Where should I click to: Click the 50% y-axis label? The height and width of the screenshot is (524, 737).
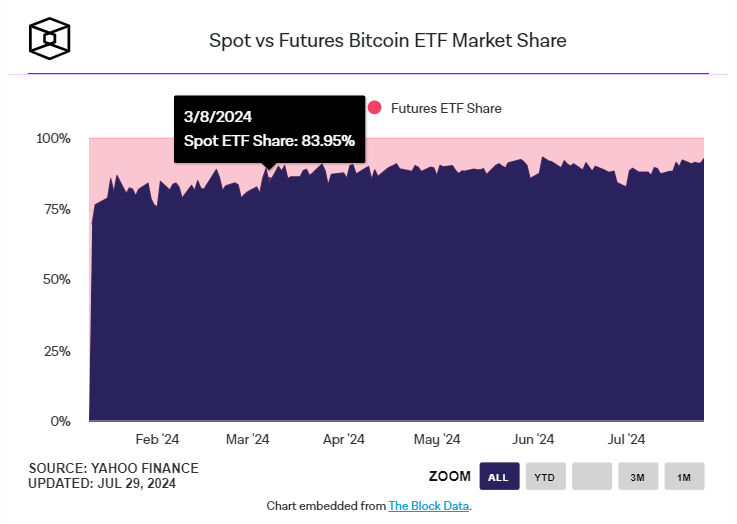55,280
